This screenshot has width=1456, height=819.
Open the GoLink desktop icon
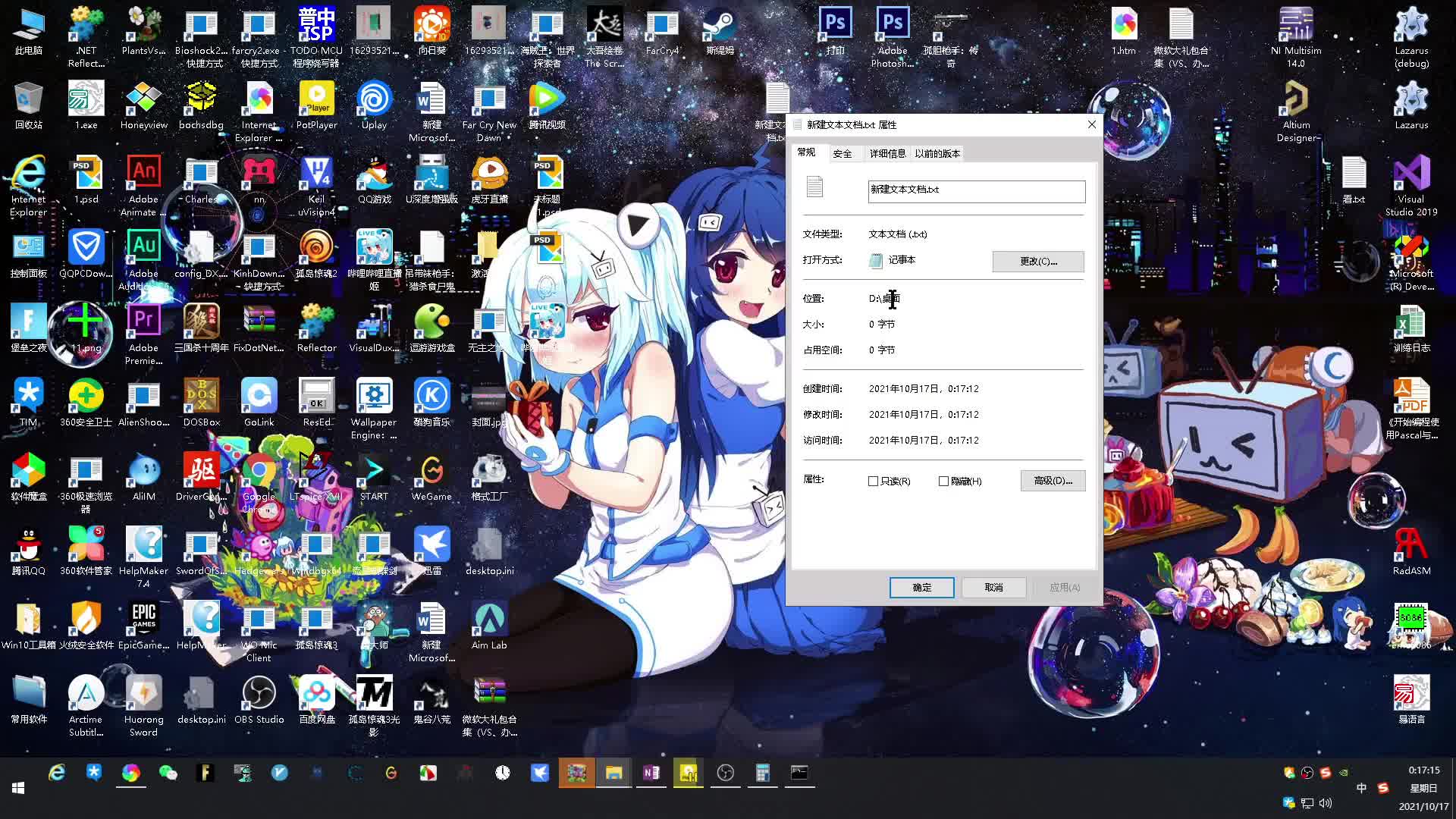coord(259,403)
